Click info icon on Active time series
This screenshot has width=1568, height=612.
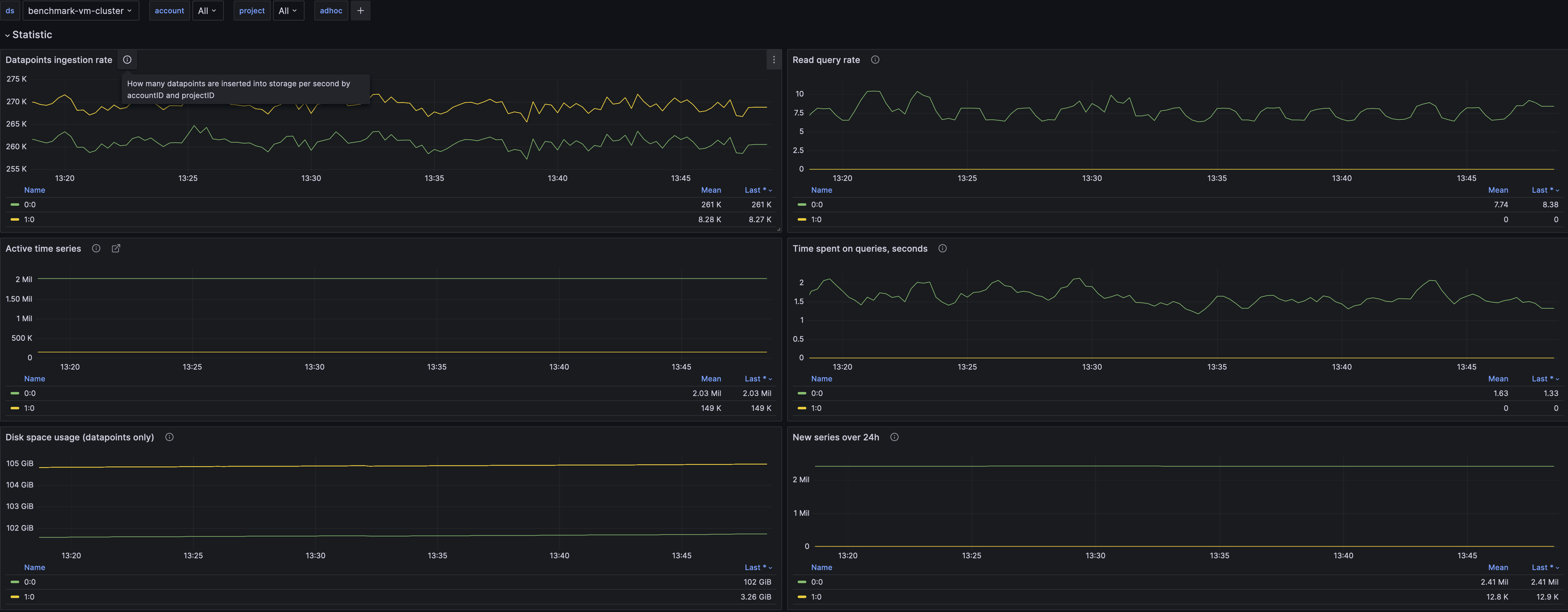(96, 248)
